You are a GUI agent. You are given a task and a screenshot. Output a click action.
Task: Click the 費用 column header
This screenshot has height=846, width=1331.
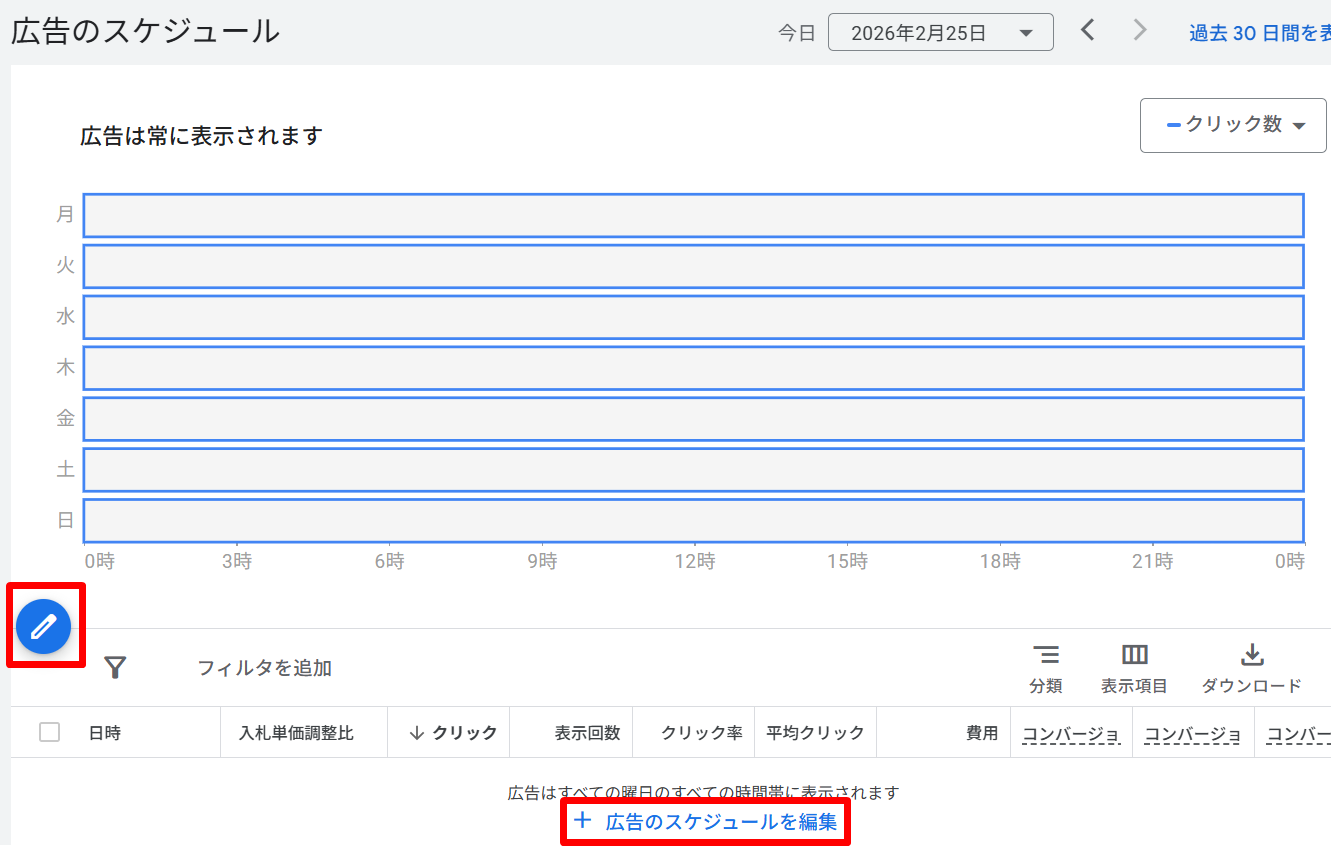point(981,733)
